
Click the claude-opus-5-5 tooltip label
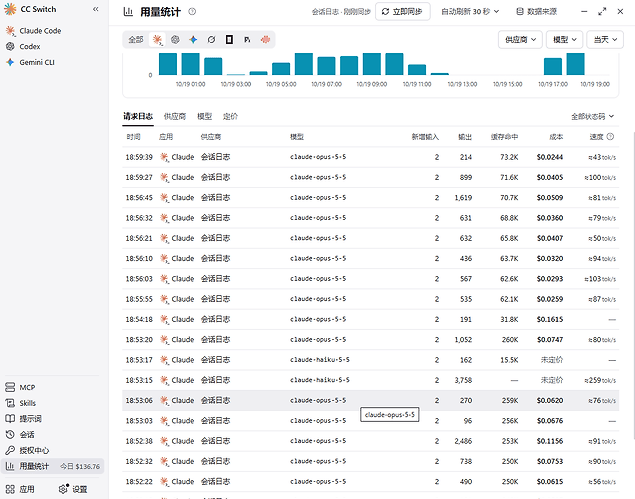(390, 415)
